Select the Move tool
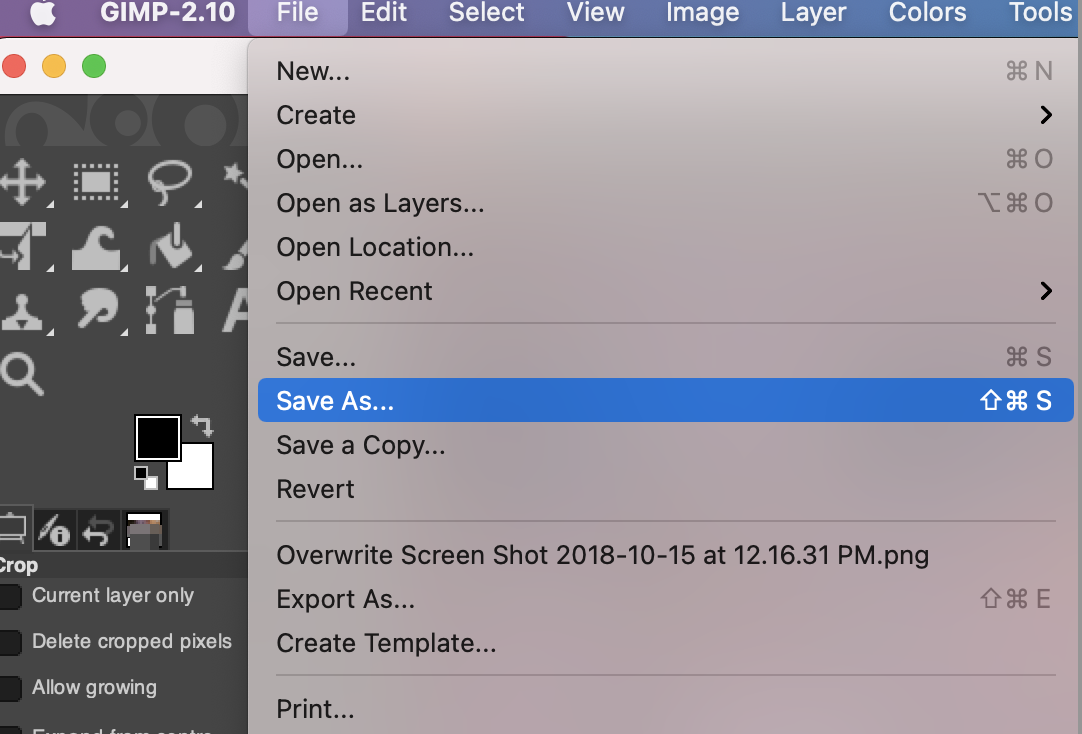The width and height of the screenshot is (1082, 734). [23, 183]
